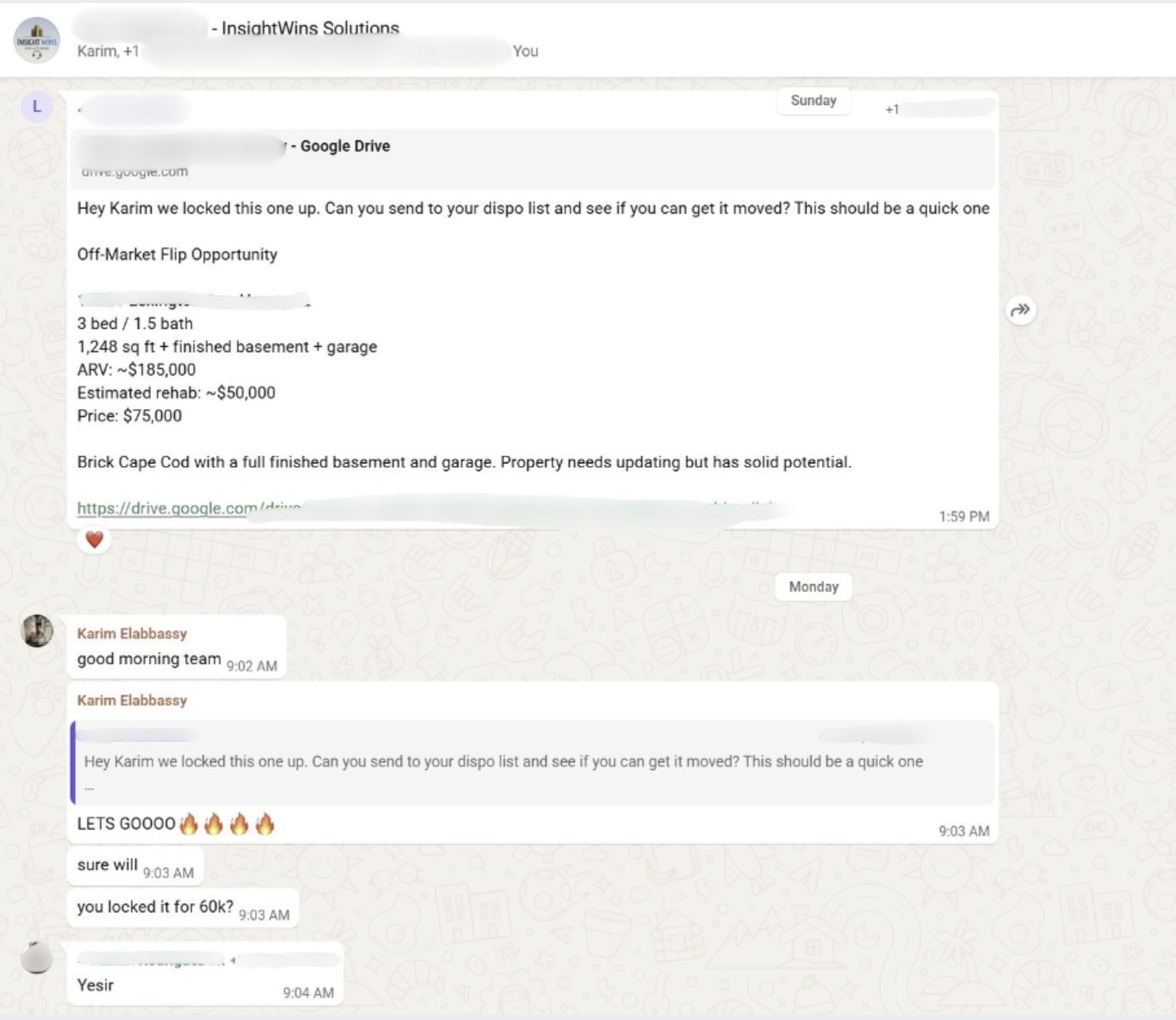The image size is (1176, 1020).
Task: Click the 1:59 PM message timestamp
Action: (964, 517)
